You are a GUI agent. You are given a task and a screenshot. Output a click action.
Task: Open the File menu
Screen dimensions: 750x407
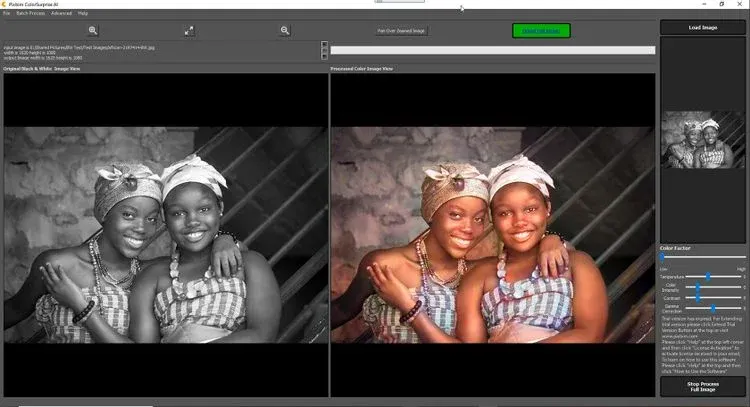coord(6,13)
